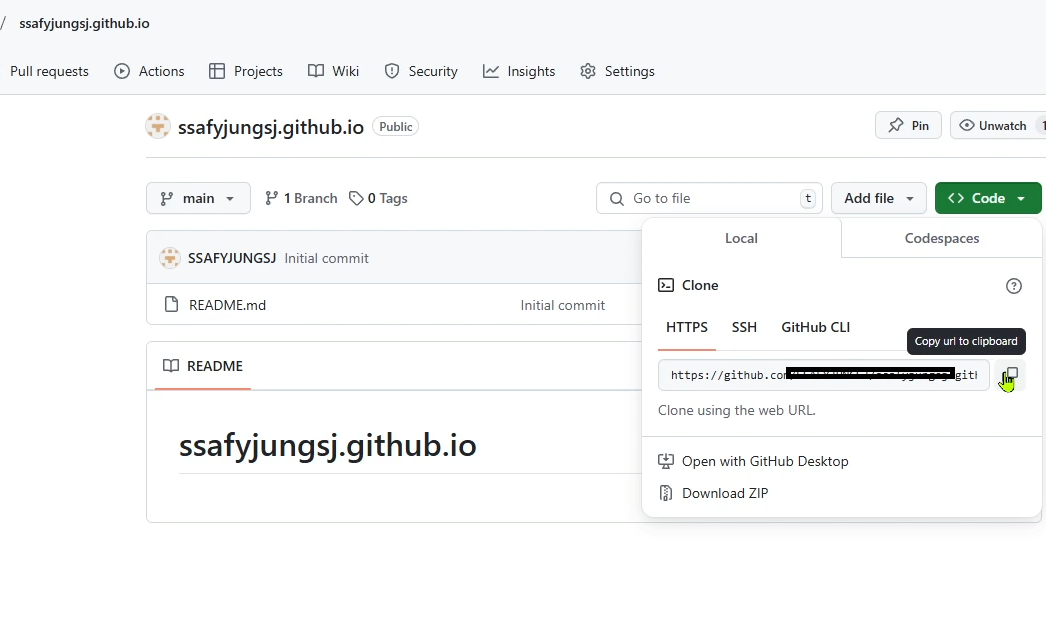
Task: Open the Security tab
Action: point(421,71)
